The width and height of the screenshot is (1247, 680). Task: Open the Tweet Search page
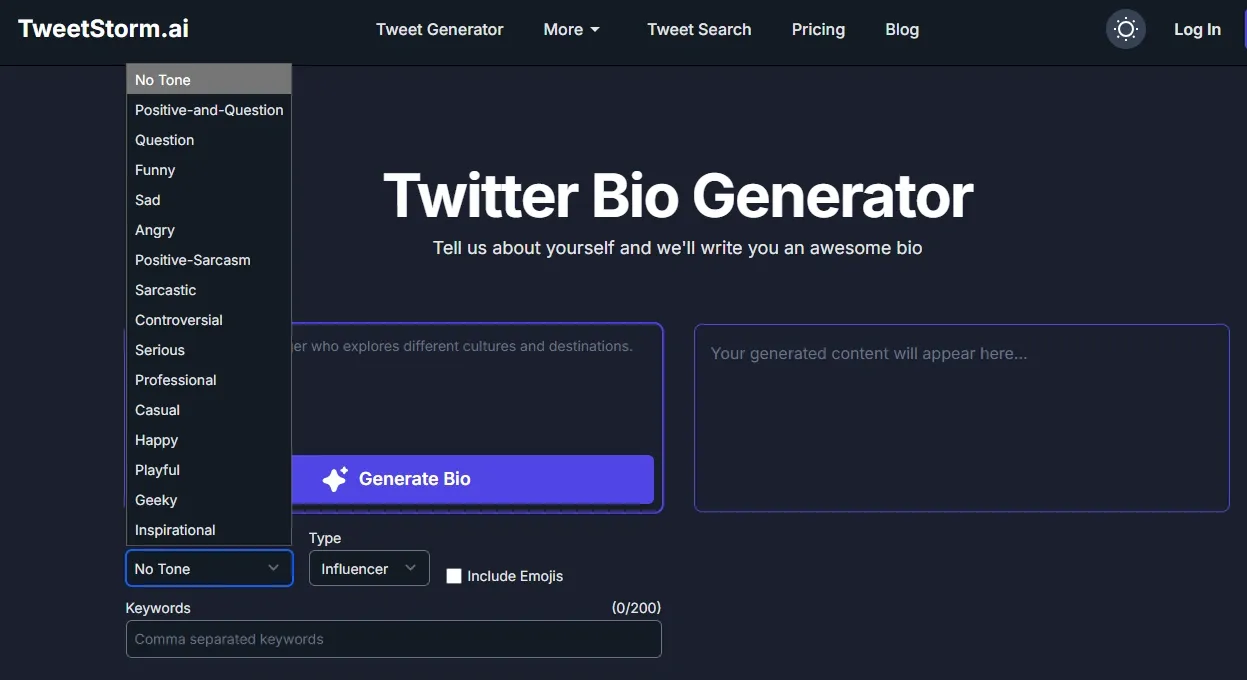point(699,29)
